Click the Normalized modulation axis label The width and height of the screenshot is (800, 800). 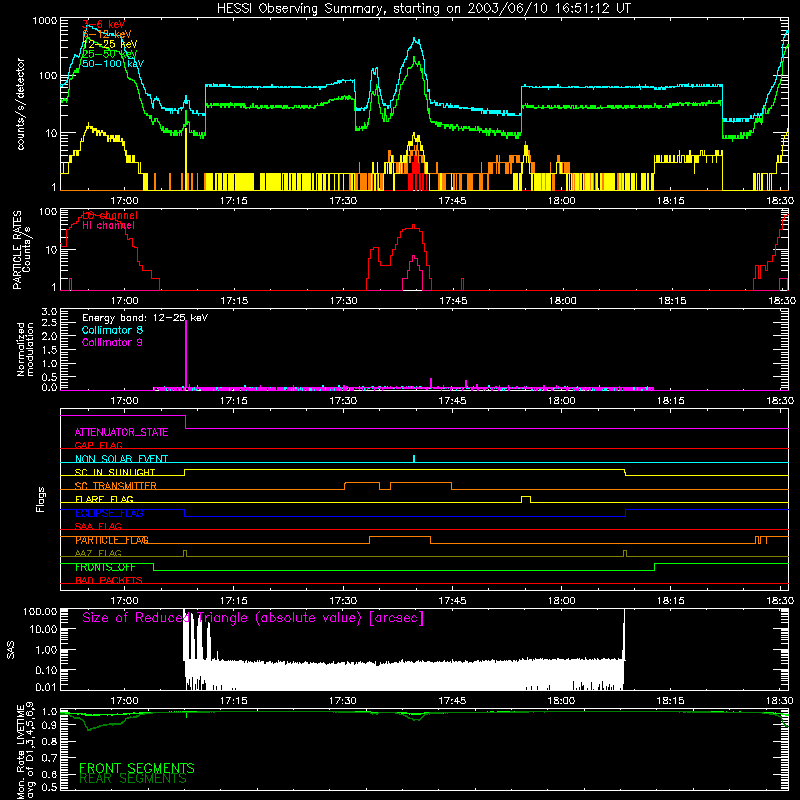25,349
